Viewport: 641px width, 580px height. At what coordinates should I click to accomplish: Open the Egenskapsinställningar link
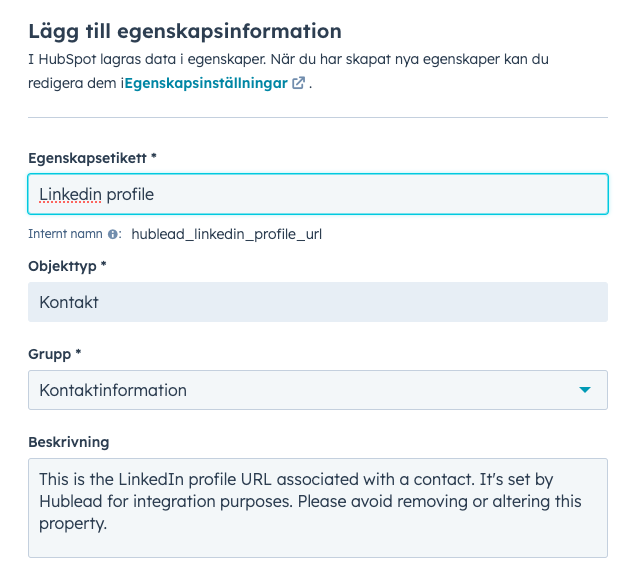pyautogui.click(x=206, y=83)
